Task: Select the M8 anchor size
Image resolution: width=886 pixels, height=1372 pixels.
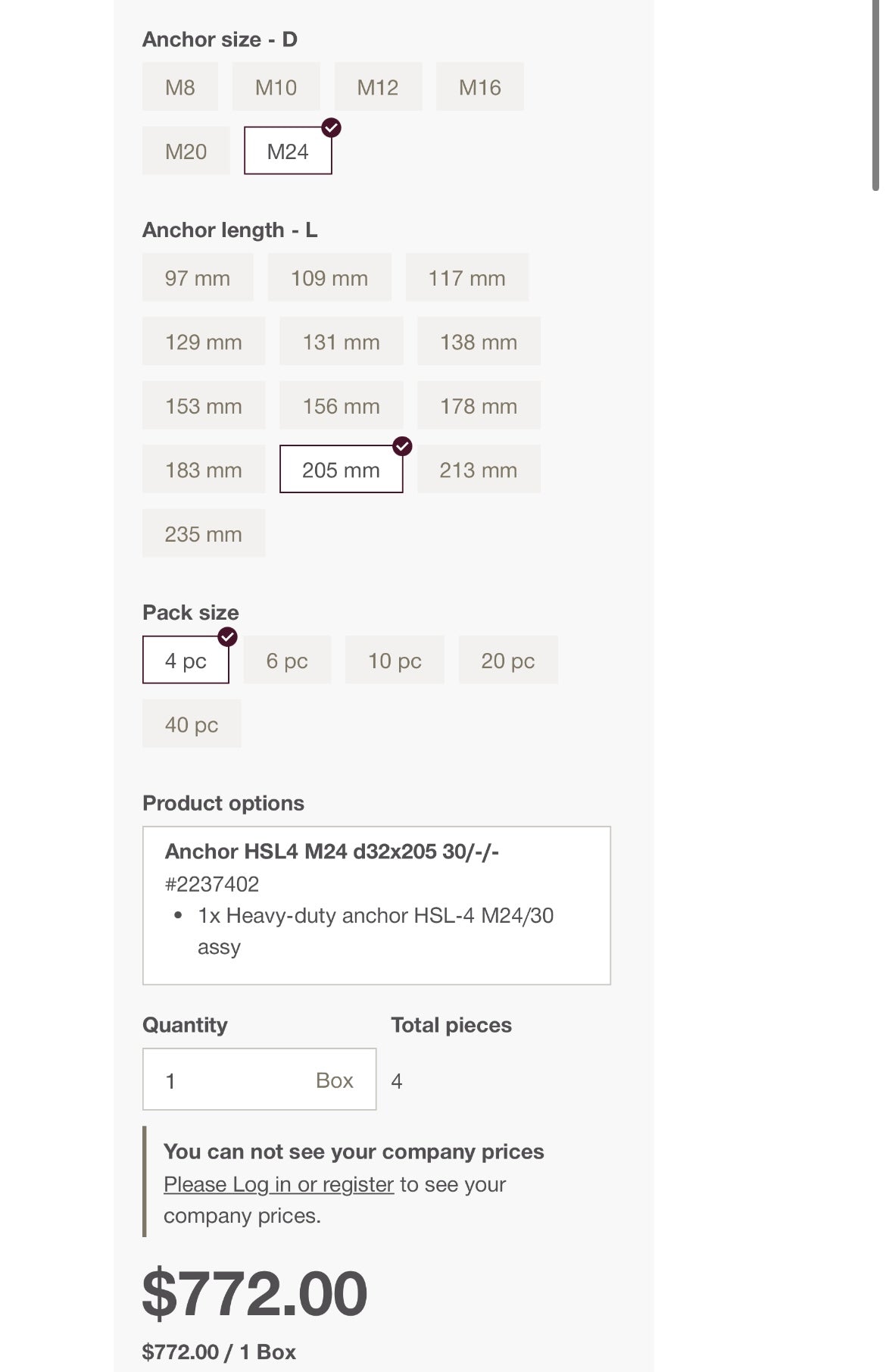Action: tap(180, 87)
